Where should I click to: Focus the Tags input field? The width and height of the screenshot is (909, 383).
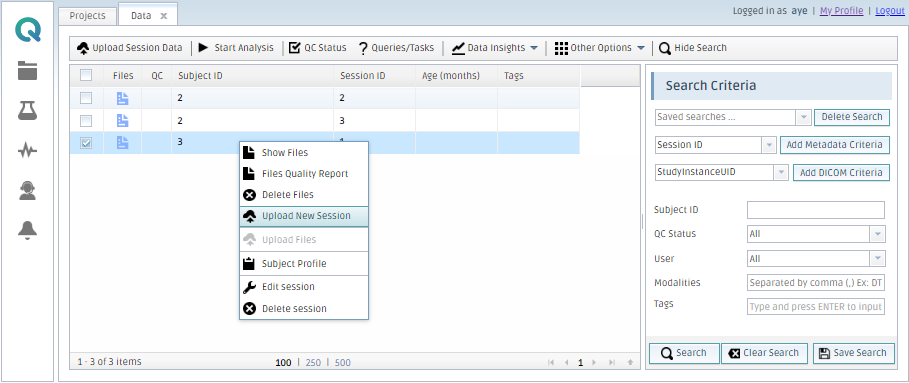[x=816, y=307]
